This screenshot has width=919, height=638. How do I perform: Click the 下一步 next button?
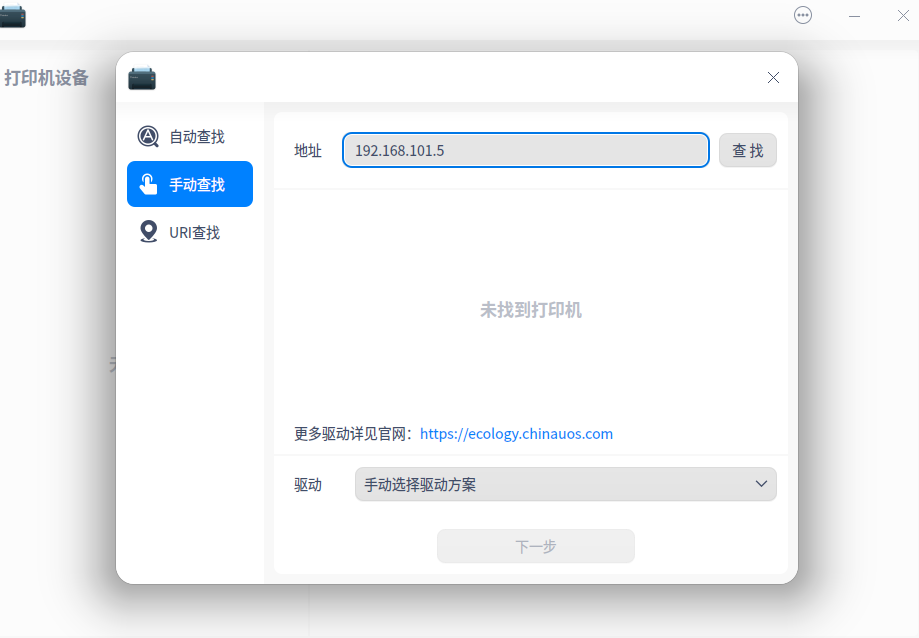pyautogui.click(x=536, y=546)
